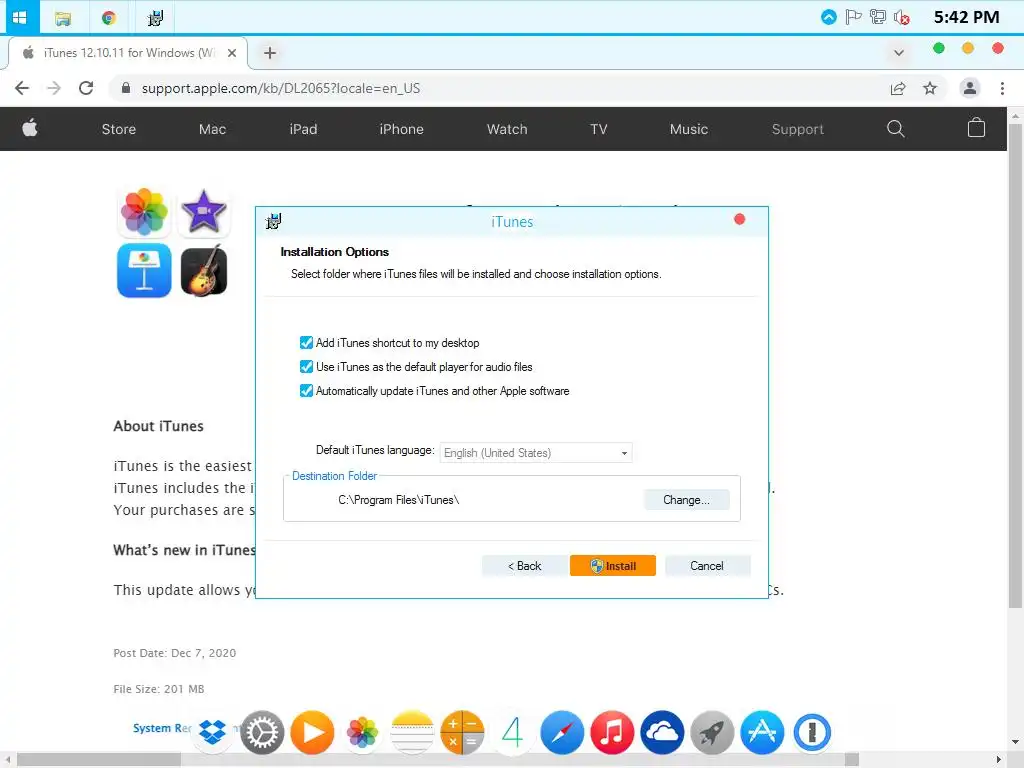The width and height of the screenshot is (1024, 768).
Task: Click the flag notification tray icon
Action: [853, 17]
